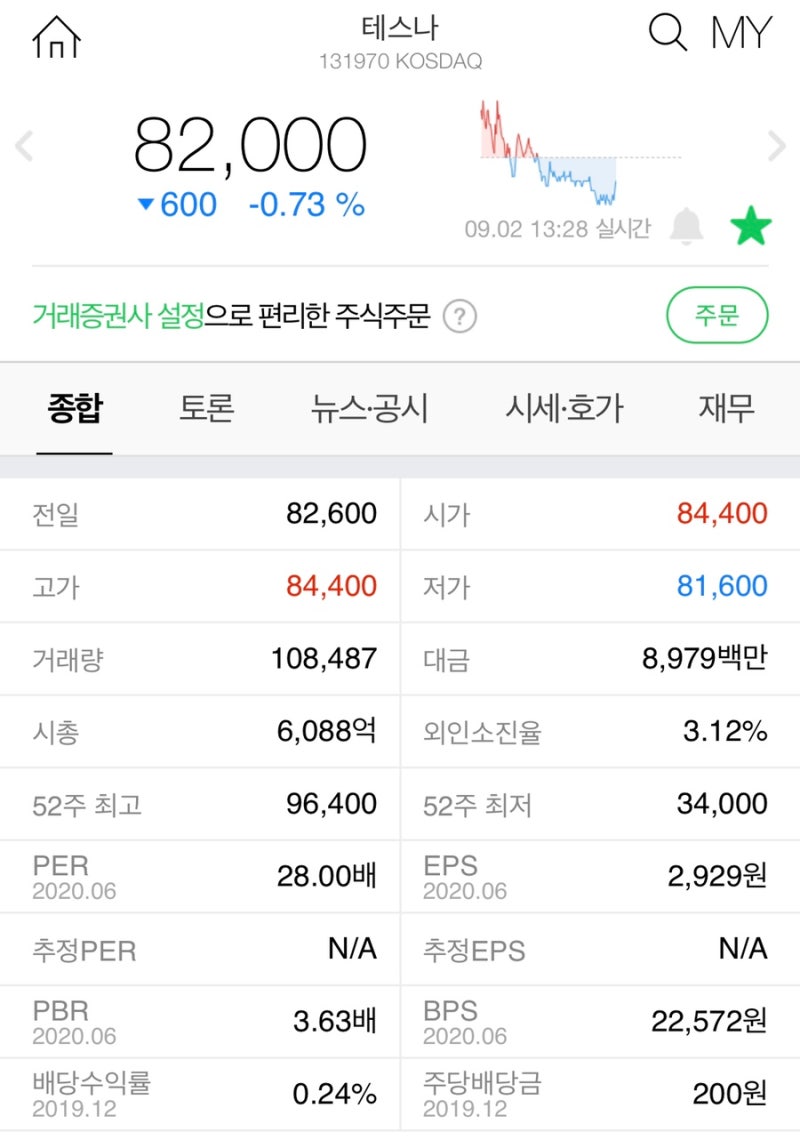Open search with the magnifier icon

[666, 33]
